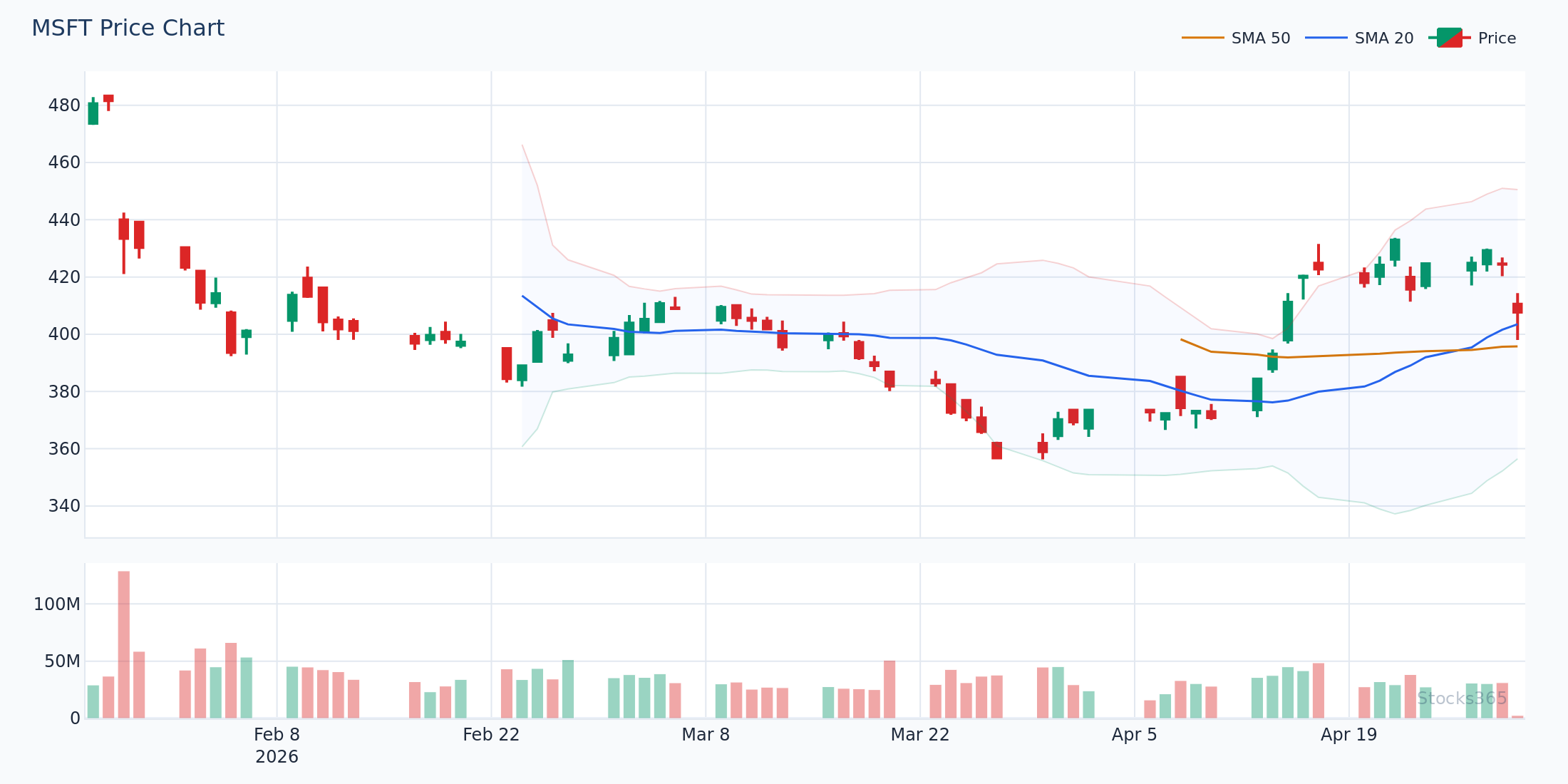This screenshot has width=1568, height=784.
Task: Click the lowest red candle near 360 in late March
Action: (x=998, y=449)
